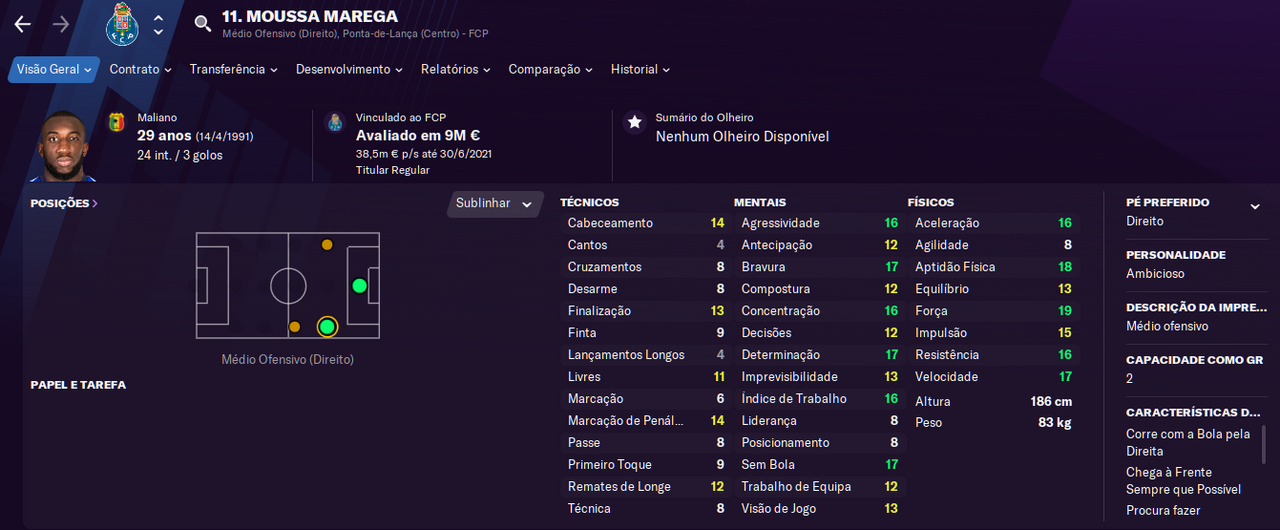This screenshot has width=1280, height=530.
Task: Click the right panel vertical scrollbar
Action: [1263, 446]
